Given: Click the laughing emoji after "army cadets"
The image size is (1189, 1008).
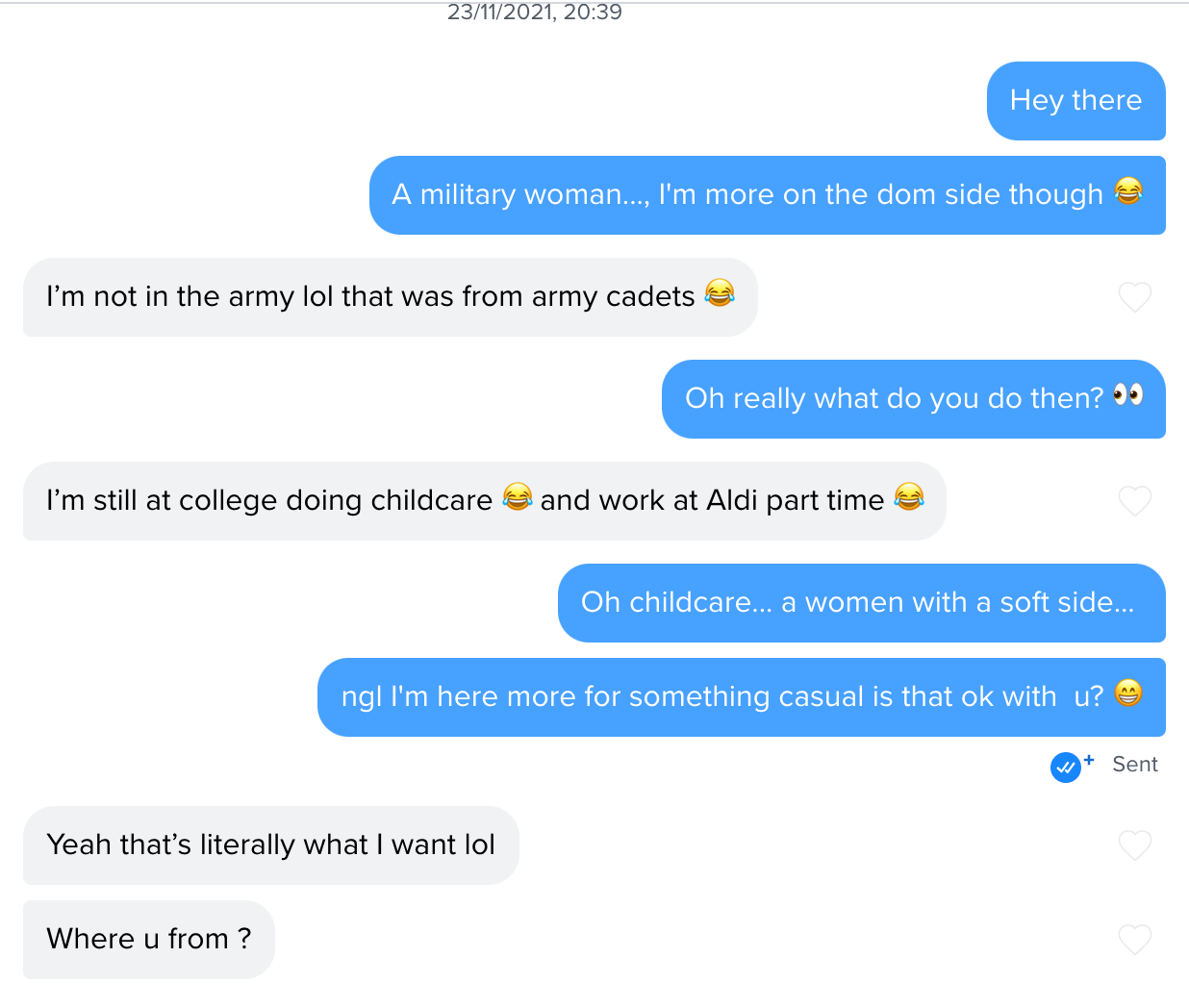Looking at the screenshot, I should pyautogui.click(x=720, y=292).
